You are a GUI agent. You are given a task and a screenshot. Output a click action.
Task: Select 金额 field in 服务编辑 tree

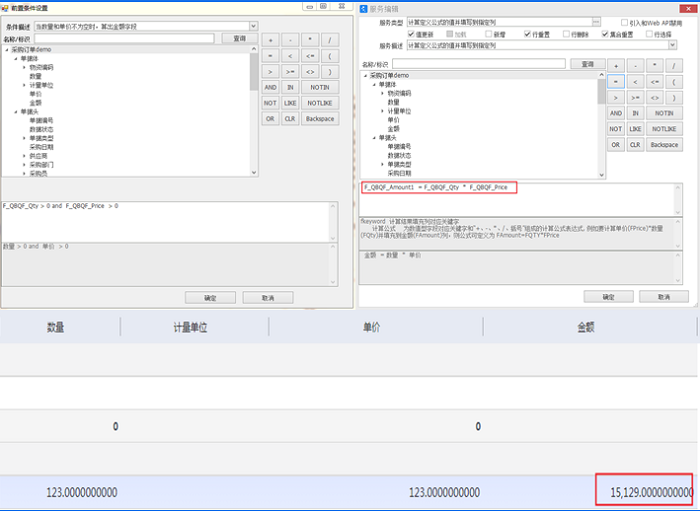393,129
